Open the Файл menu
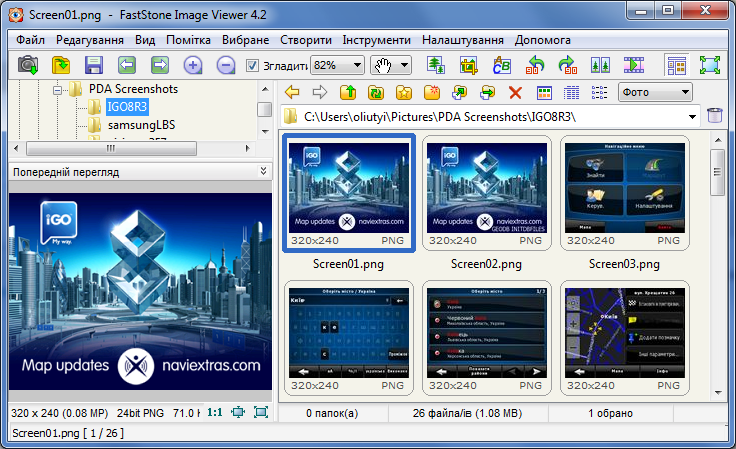The image size is (736, 449). tap(31, 40)
